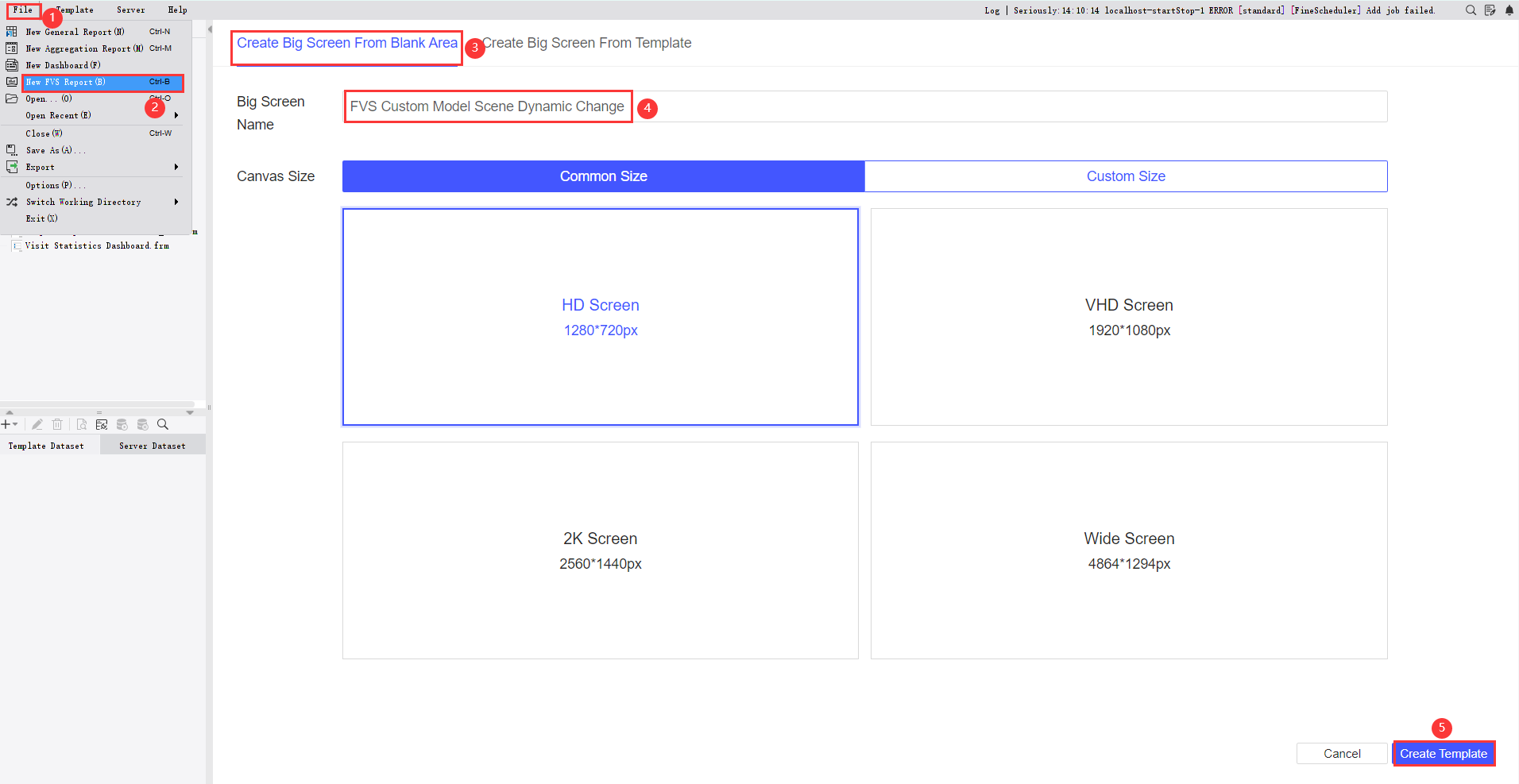
Task: Click the dataset search magnifier icon
Action: click(x=163, y=424)
